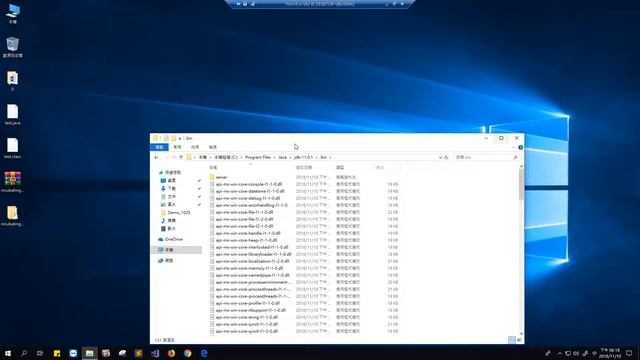Launch Firefox from the taskbar

[171, 353]
